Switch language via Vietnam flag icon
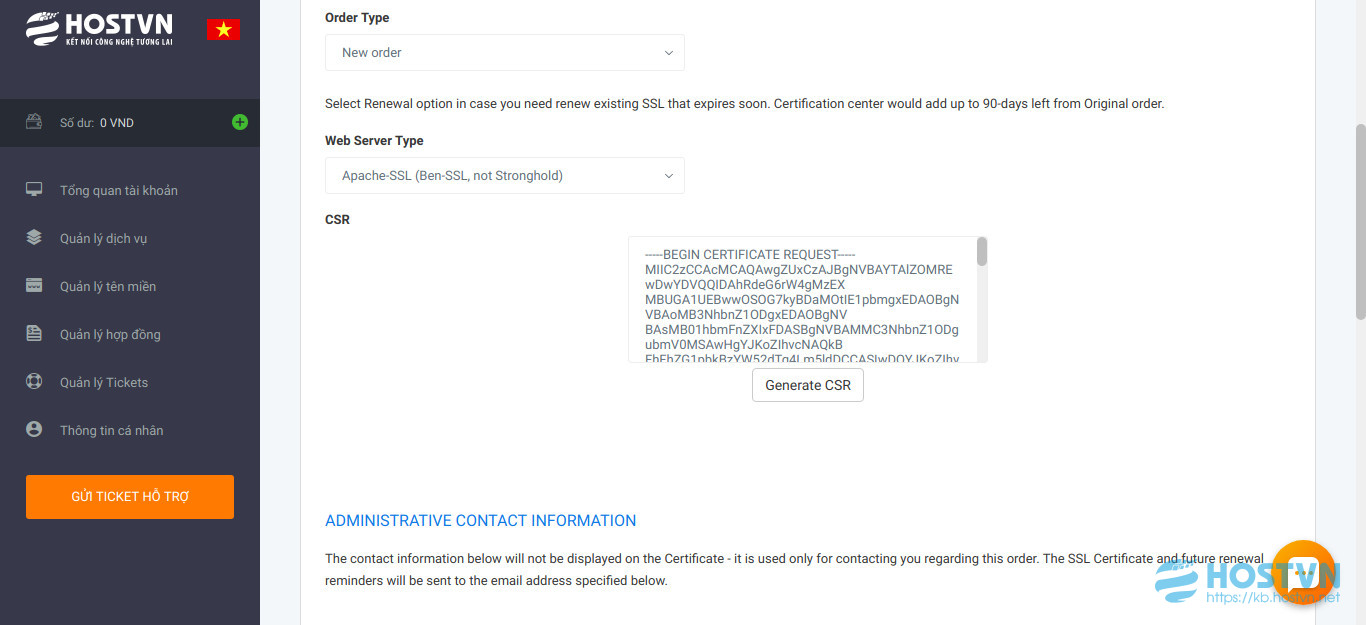Viewport: 1366px width, 625px height. point(223,29)
